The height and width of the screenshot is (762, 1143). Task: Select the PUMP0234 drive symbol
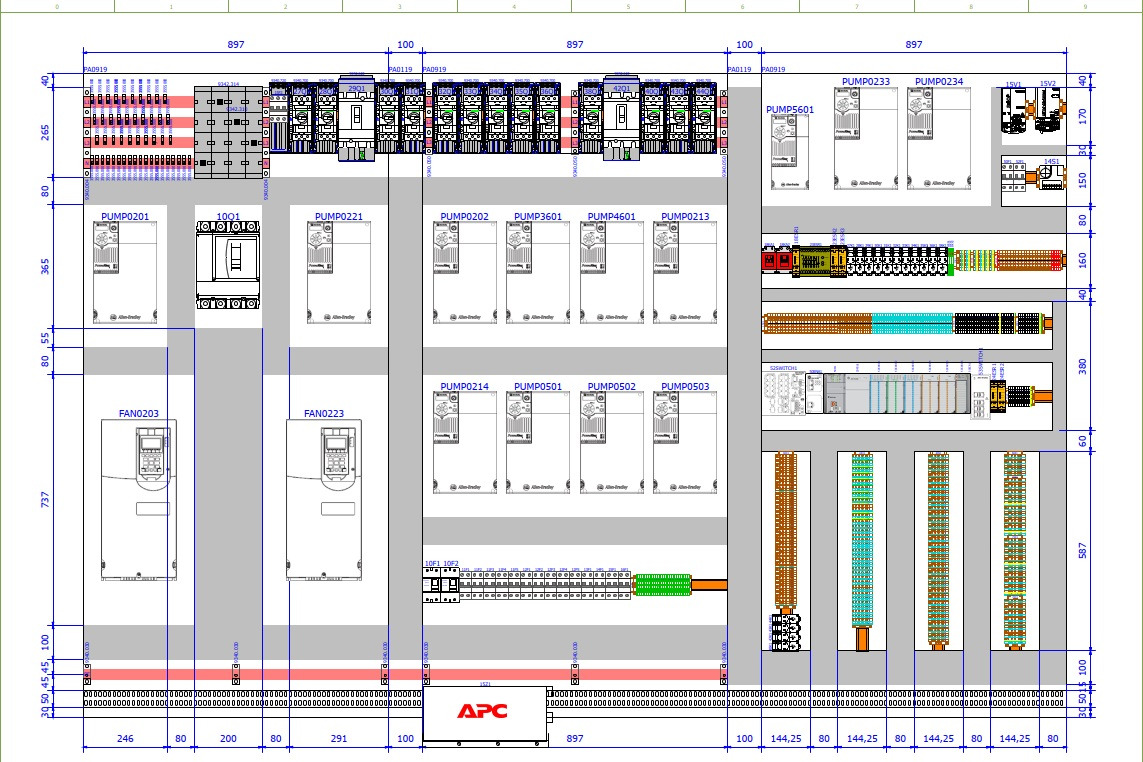point(940,139)
